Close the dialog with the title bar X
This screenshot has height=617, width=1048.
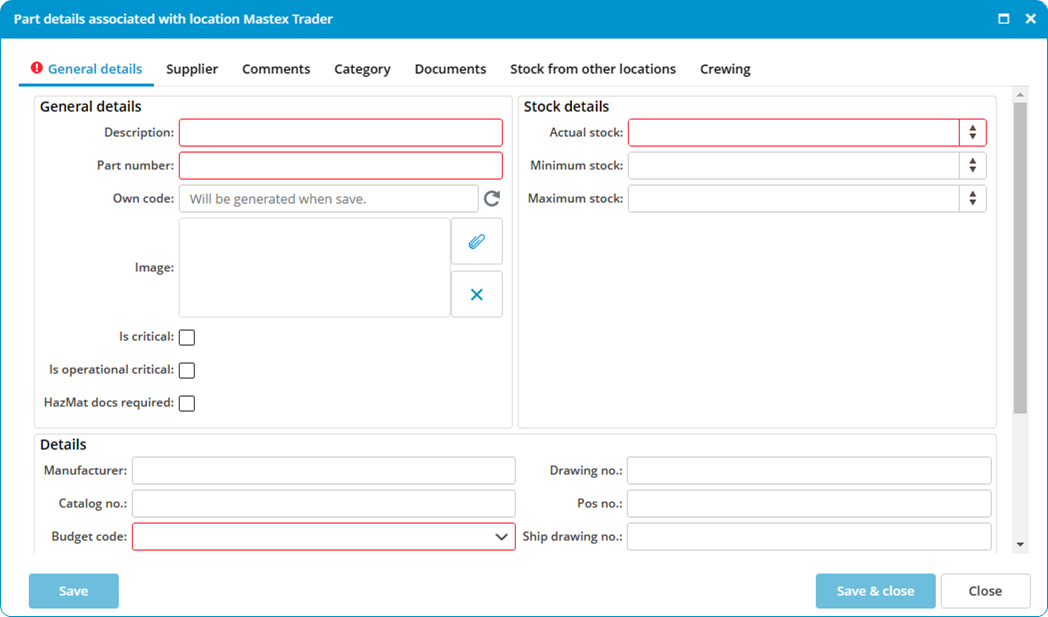(x=1031, y=19)
